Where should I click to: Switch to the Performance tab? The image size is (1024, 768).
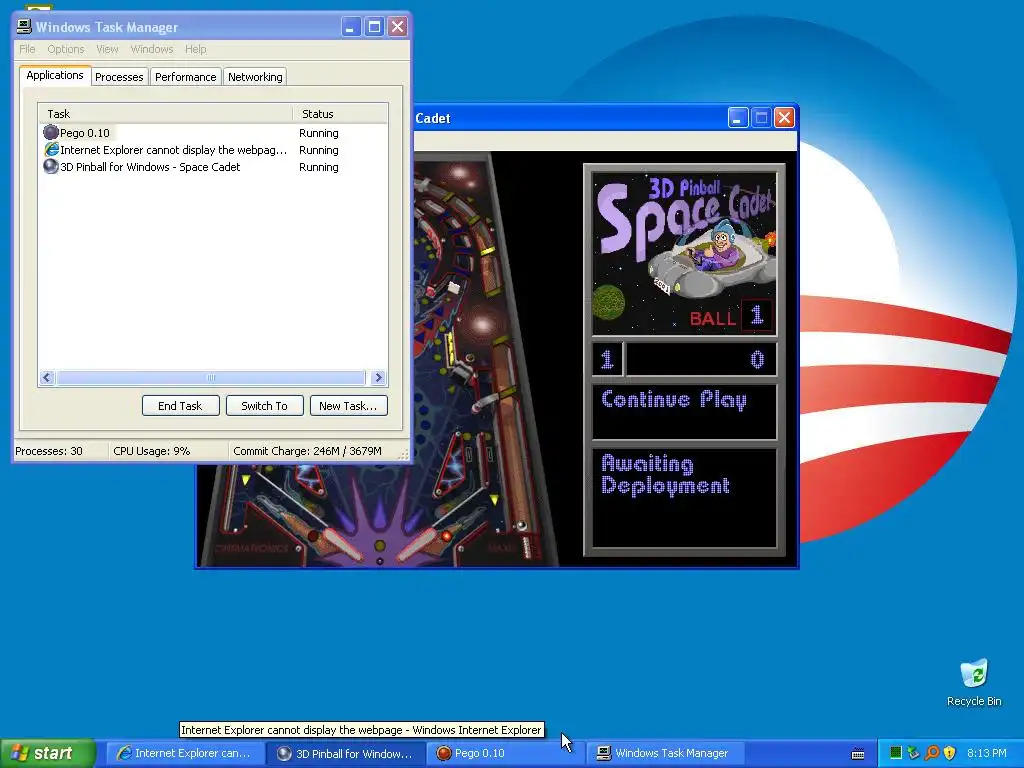tap(185, 76)
